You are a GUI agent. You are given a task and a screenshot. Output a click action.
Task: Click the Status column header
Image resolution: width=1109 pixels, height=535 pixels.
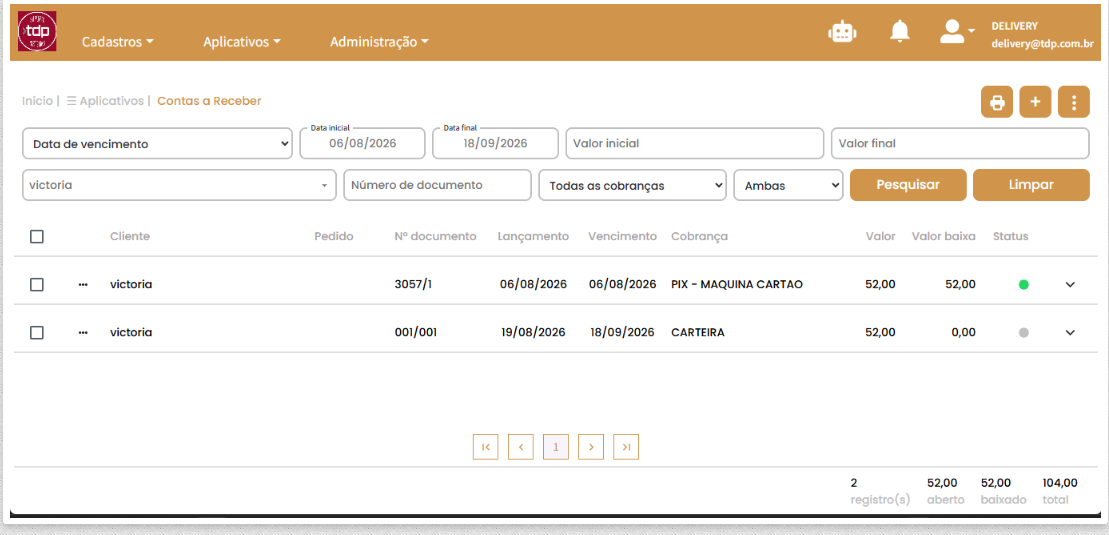(1011, 236)
